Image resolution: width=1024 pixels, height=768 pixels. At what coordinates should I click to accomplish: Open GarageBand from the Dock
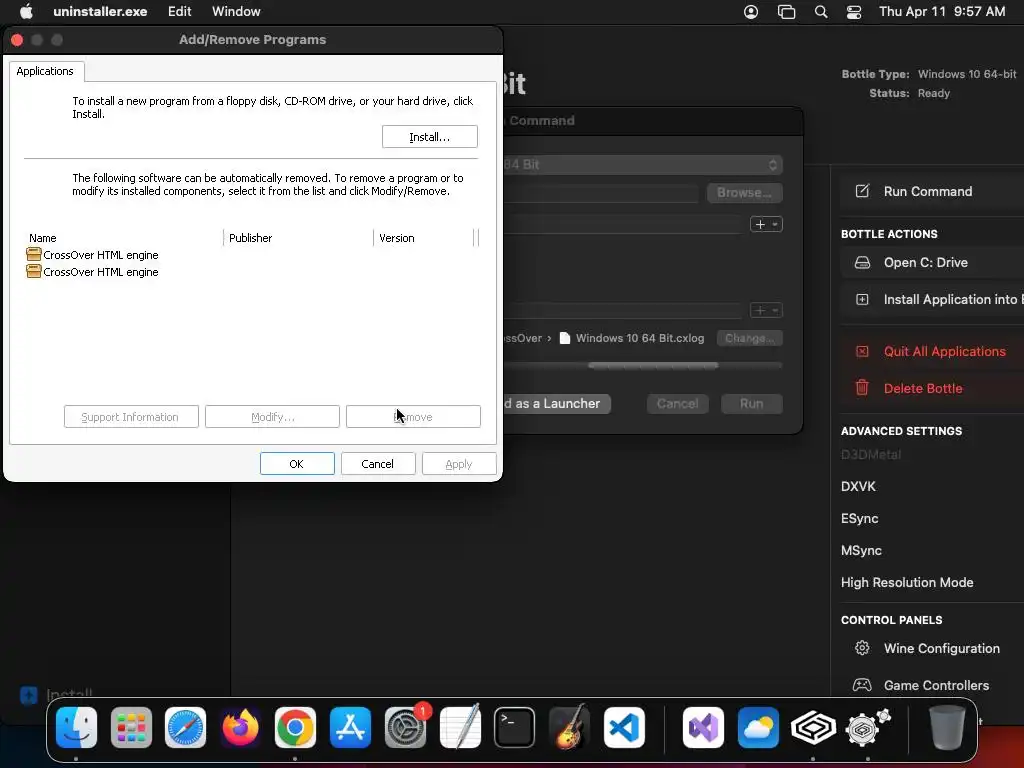point(569,728)
